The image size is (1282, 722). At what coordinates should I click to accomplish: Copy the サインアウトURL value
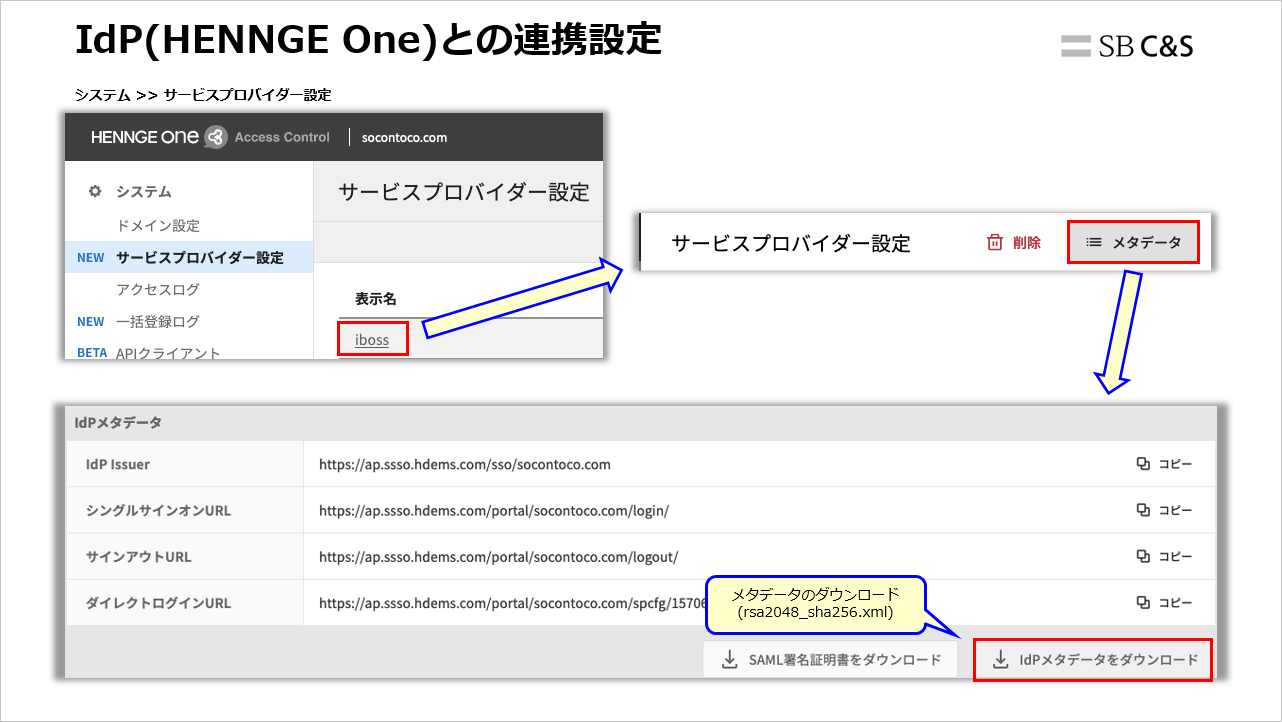1165,556
